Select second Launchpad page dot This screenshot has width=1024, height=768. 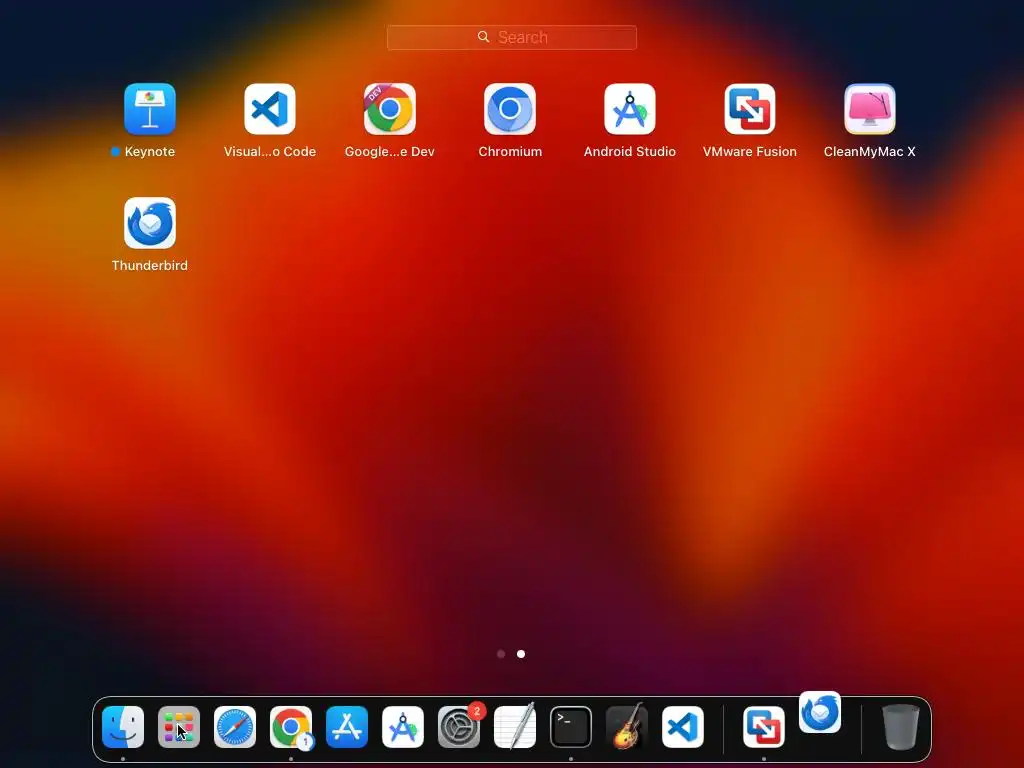pos(521,654)
